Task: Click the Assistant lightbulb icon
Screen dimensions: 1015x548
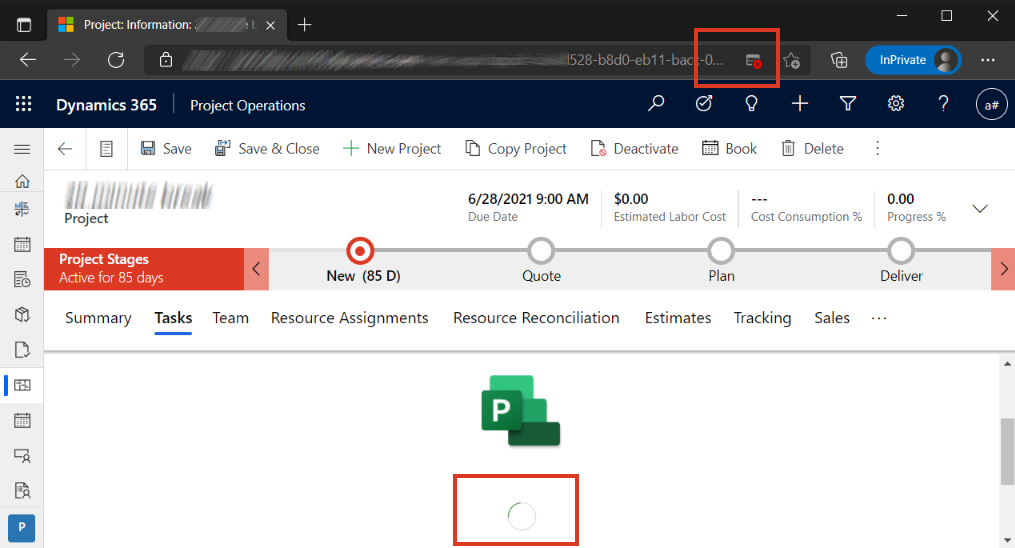Action: (751, 104)
